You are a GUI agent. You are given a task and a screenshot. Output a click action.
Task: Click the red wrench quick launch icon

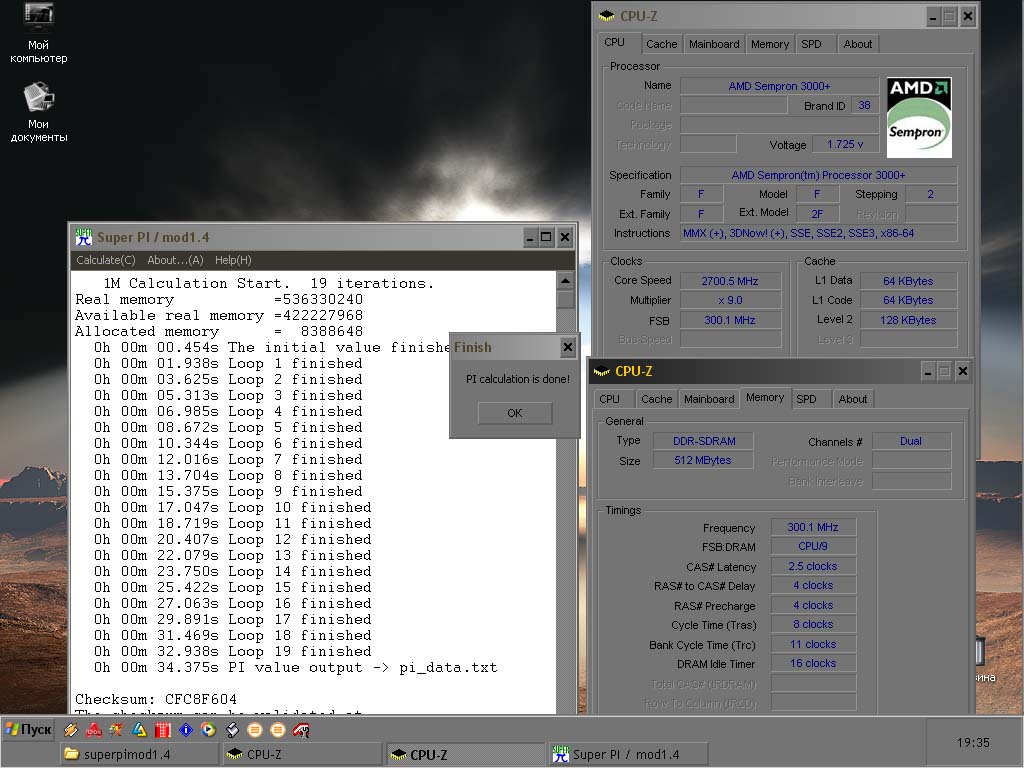click(x=300, y=730)
